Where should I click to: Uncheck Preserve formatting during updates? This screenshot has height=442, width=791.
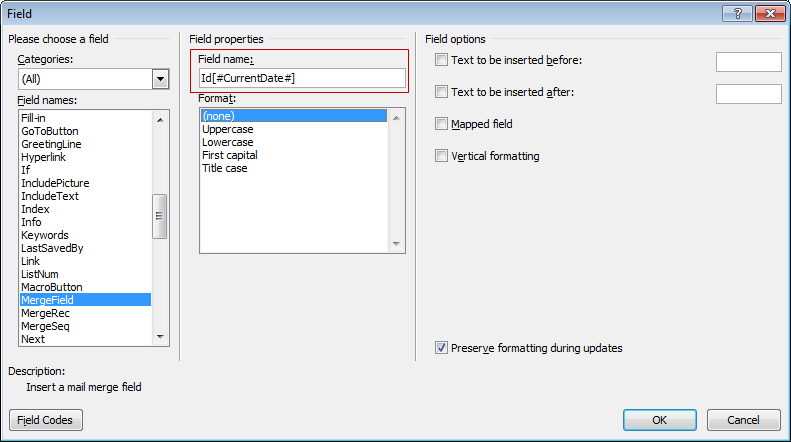tap(442, 348)
